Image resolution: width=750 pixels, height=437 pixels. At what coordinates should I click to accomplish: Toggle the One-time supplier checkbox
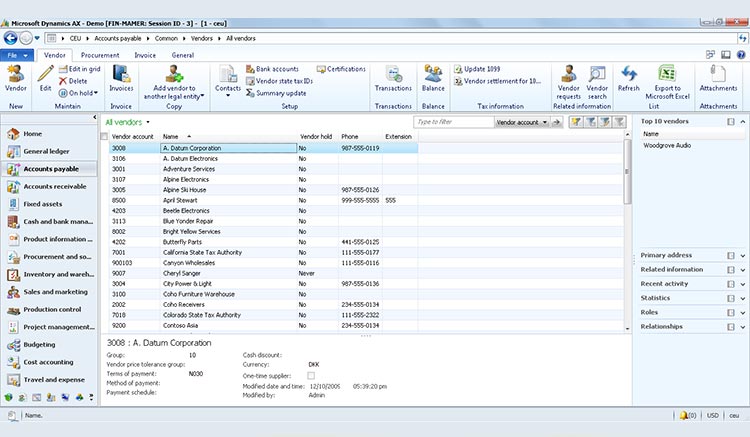tap(311, 375)
